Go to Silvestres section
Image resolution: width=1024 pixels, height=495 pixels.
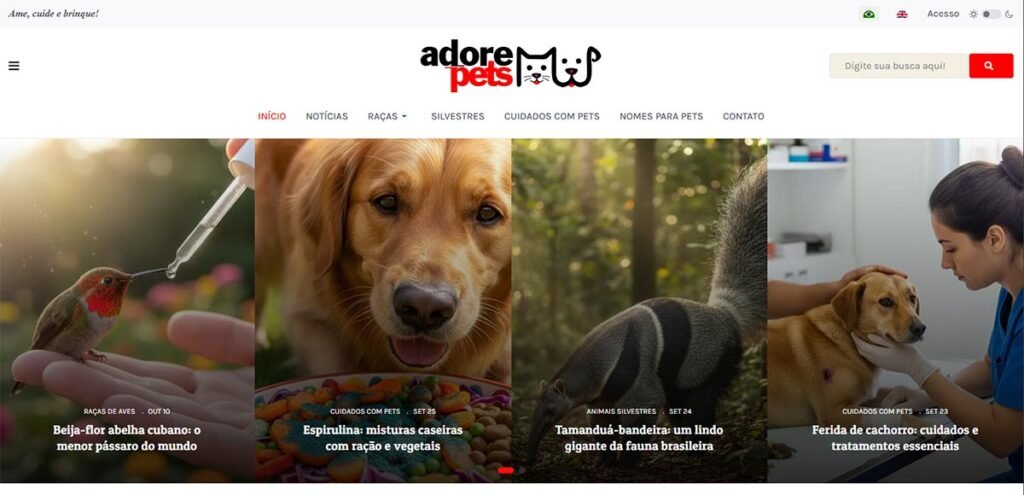[x=457, y=116]
